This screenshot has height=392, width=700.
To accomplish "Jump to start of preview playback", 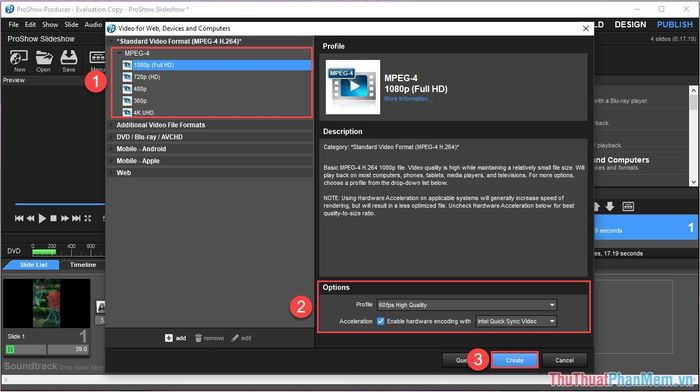I will tap(19, 218).
